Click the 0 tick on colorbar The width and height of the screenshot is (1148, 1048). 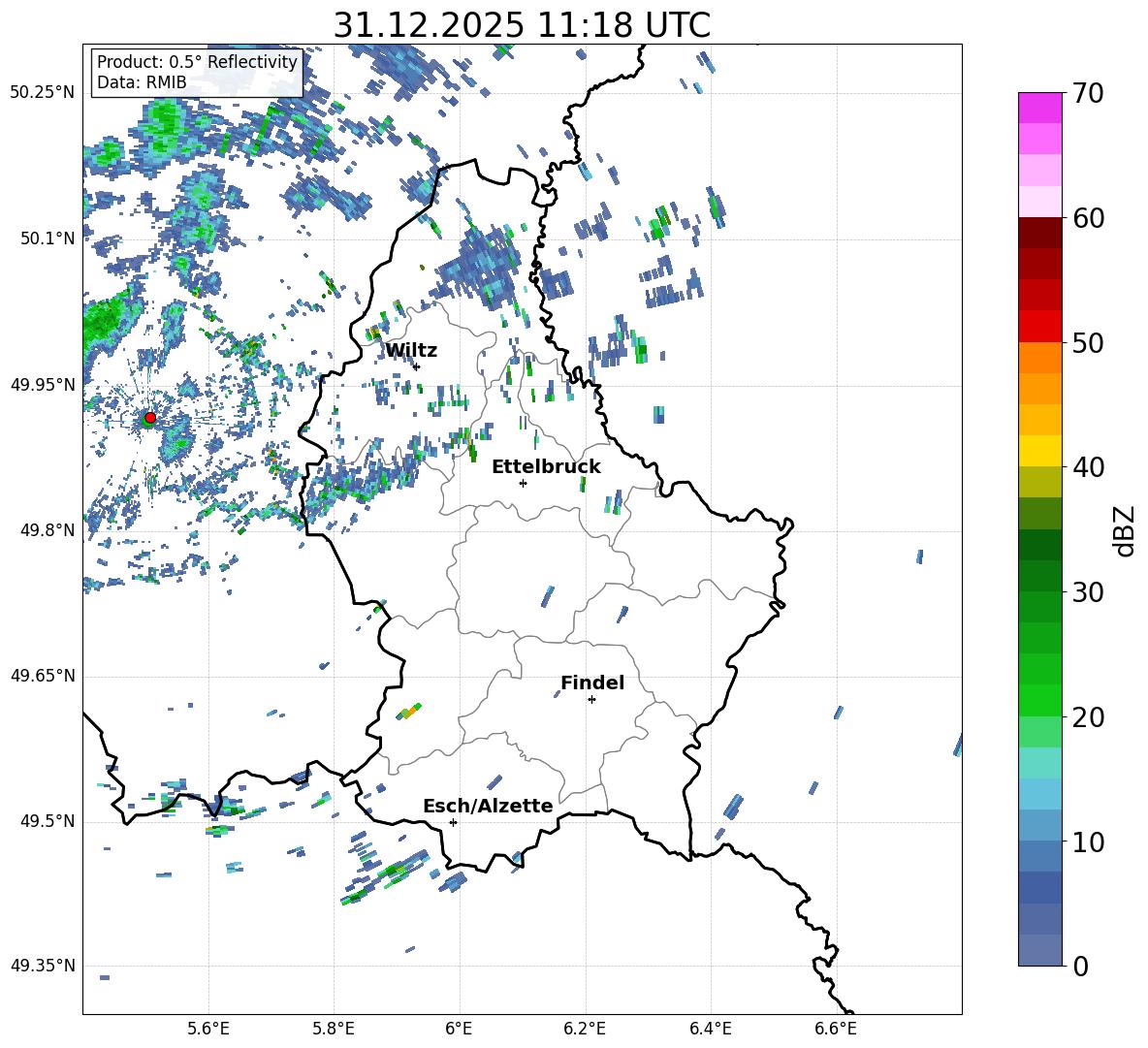tap(1080, 966)
